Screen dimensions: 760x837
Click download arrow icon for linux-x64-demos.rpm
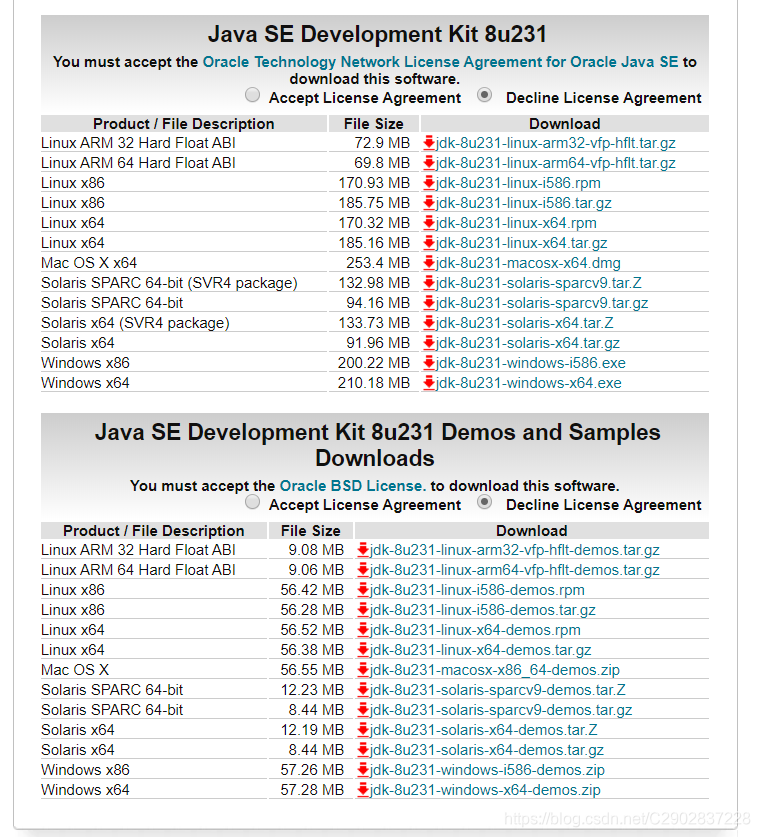363,630
